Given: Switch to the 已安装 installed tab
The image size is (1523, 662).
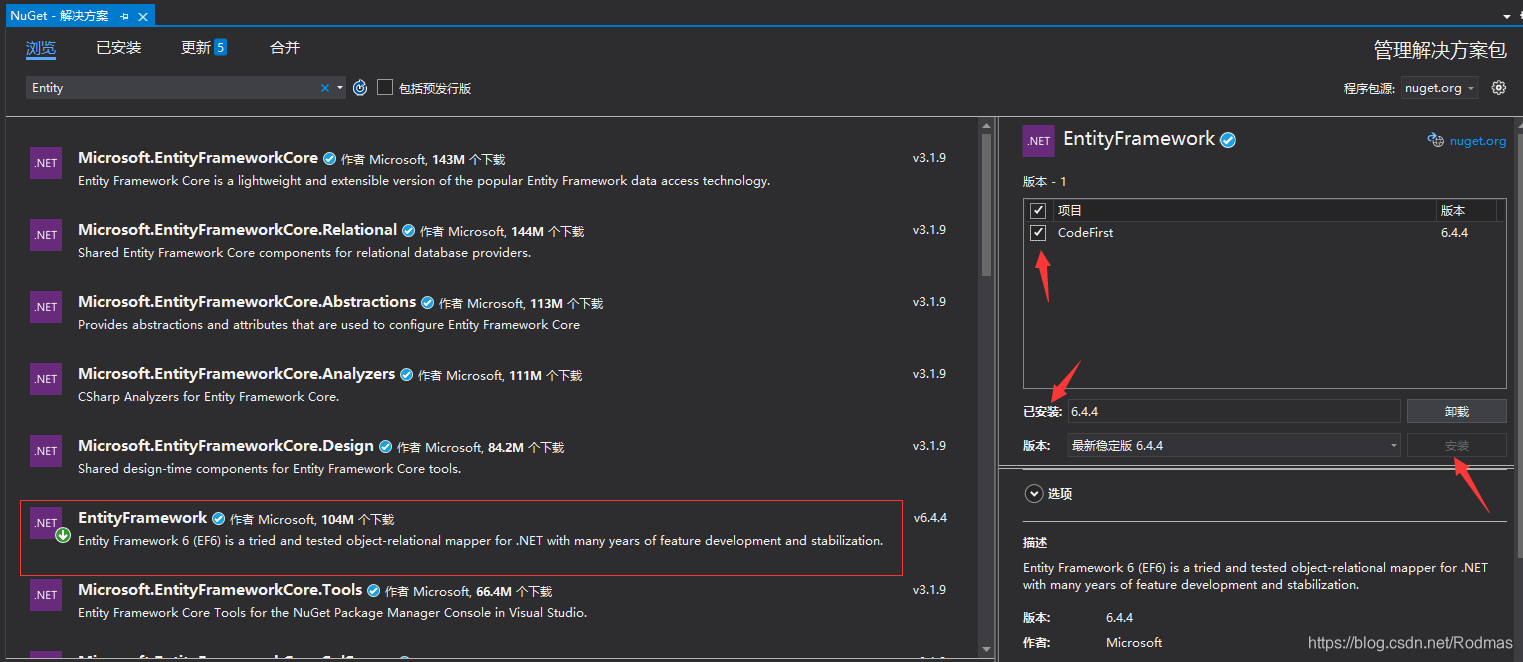Looking at the screenshot, I should pos(119,48).
